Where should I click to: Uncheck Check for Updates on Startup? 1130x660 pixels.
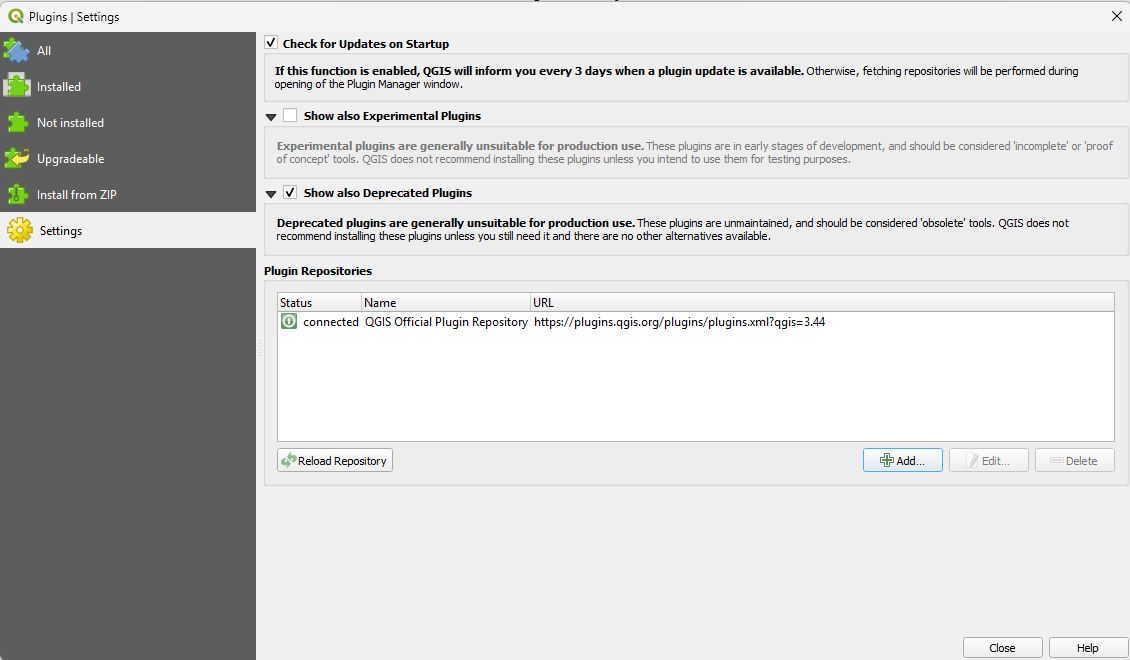pos(270,43)
